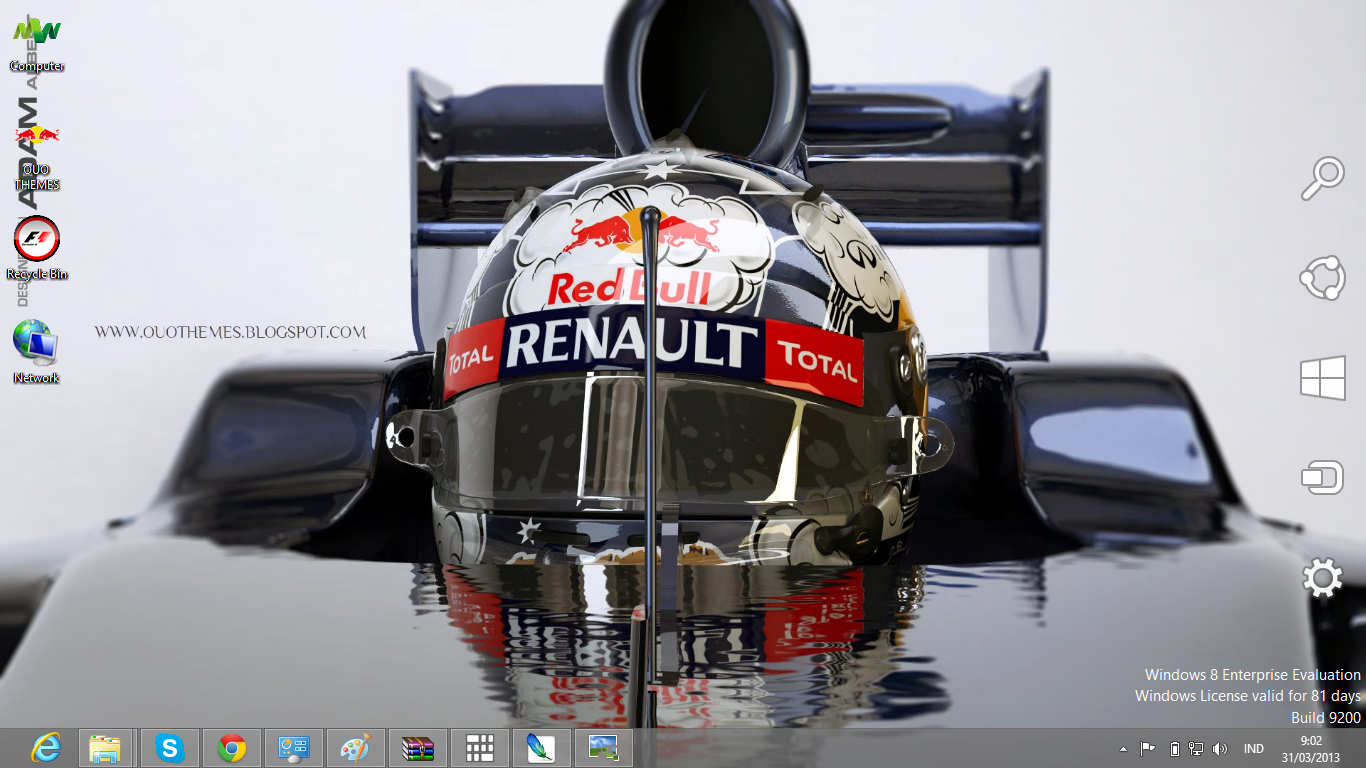The image size is (1366, 768).
Task: Open WinRAR from the taskbar
Action: point(418,748)
